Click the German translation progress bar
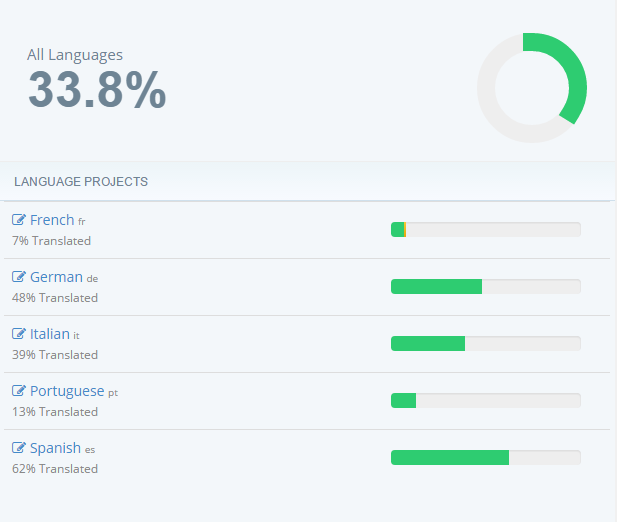 (485, 287)
